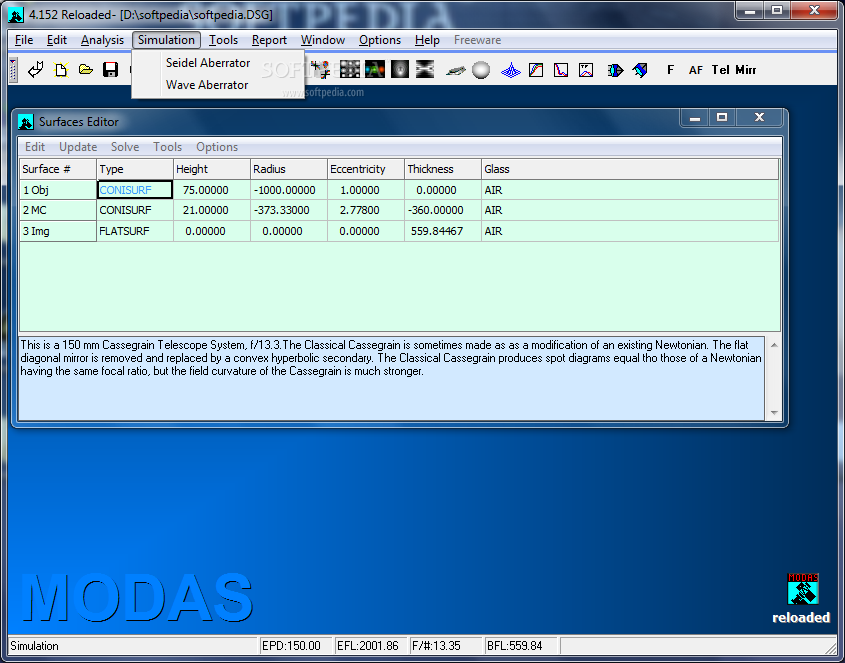
Task: Click the Thickness value 559.84467
Action: click(443, 231)
